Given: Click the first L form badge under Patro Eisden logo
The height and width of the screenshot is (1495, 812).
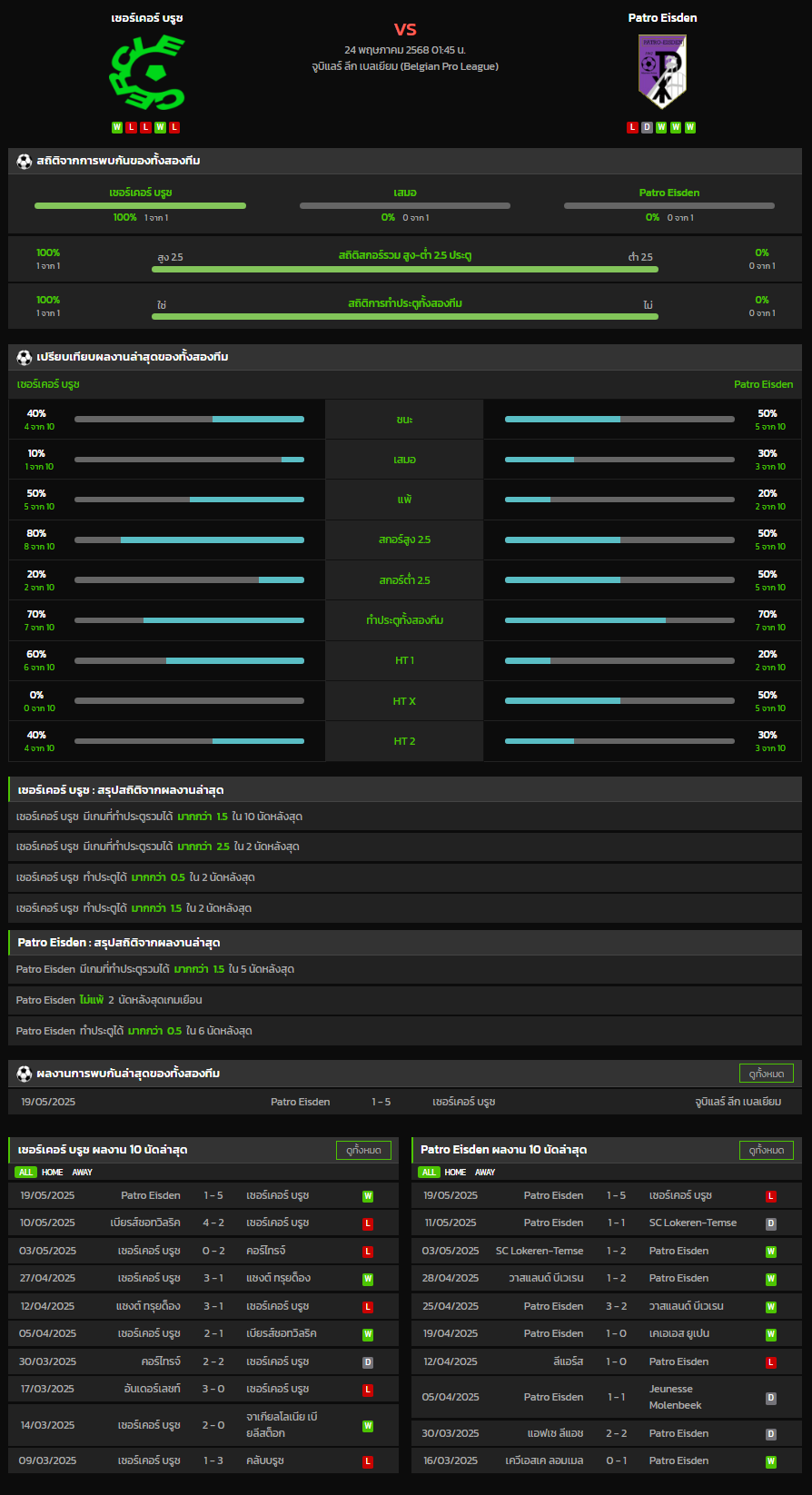Looking at the screenshot, I should pyautogui.click(x=632, y=127).
